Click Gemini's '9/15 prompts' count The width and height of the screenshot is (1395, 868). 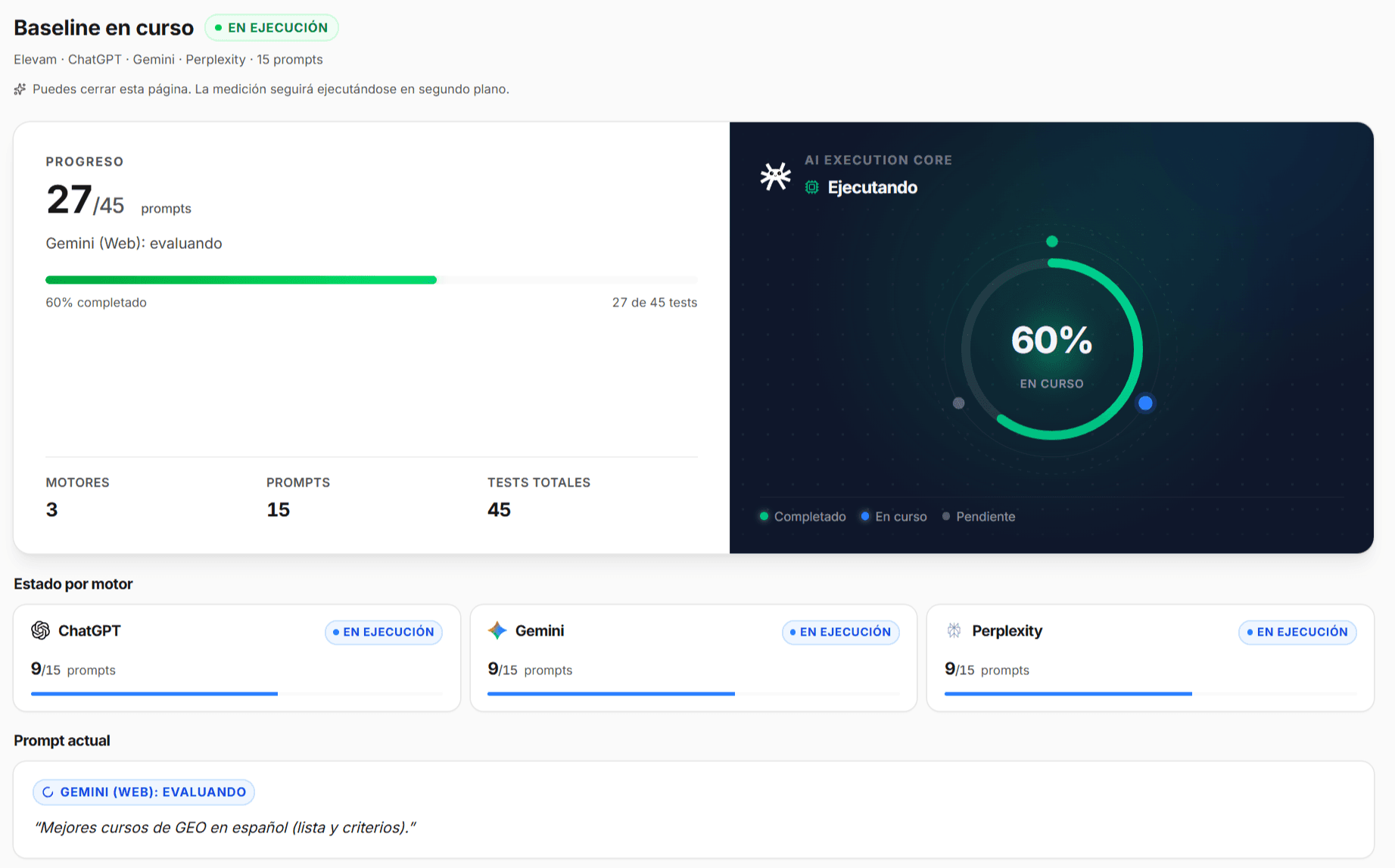point(530,670)
